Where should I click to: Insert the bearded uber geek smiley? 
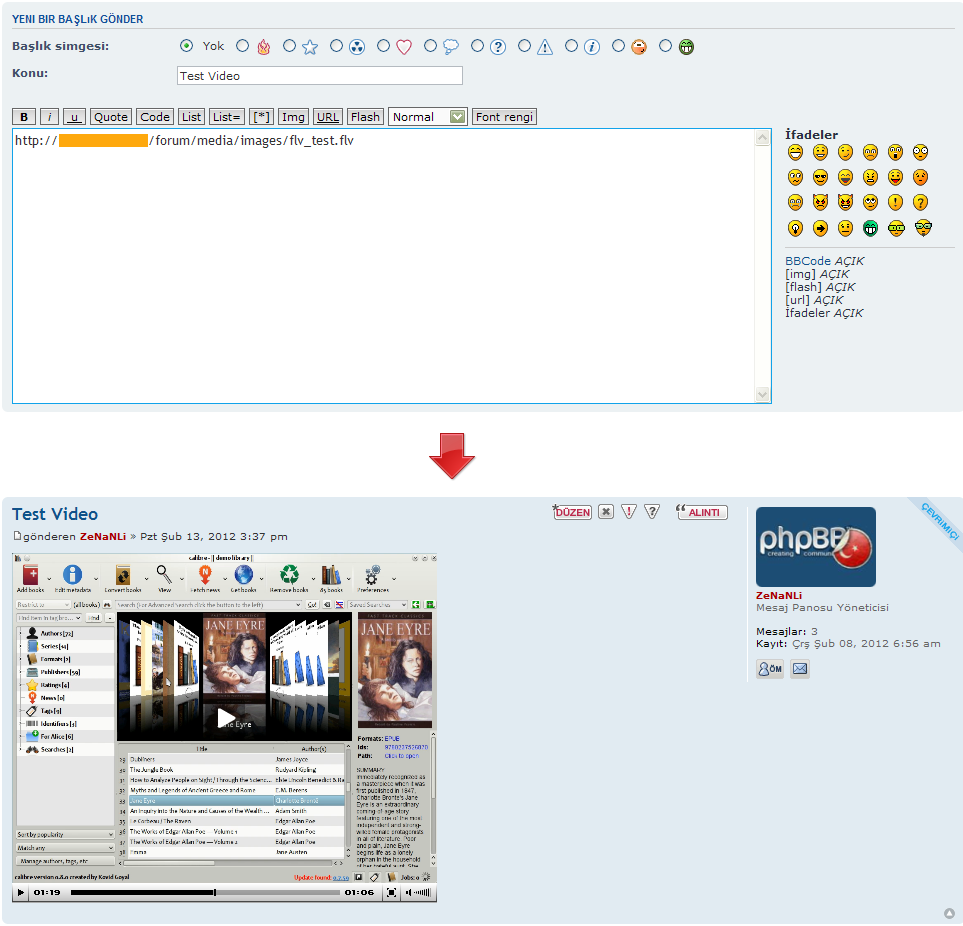(923, 228)
